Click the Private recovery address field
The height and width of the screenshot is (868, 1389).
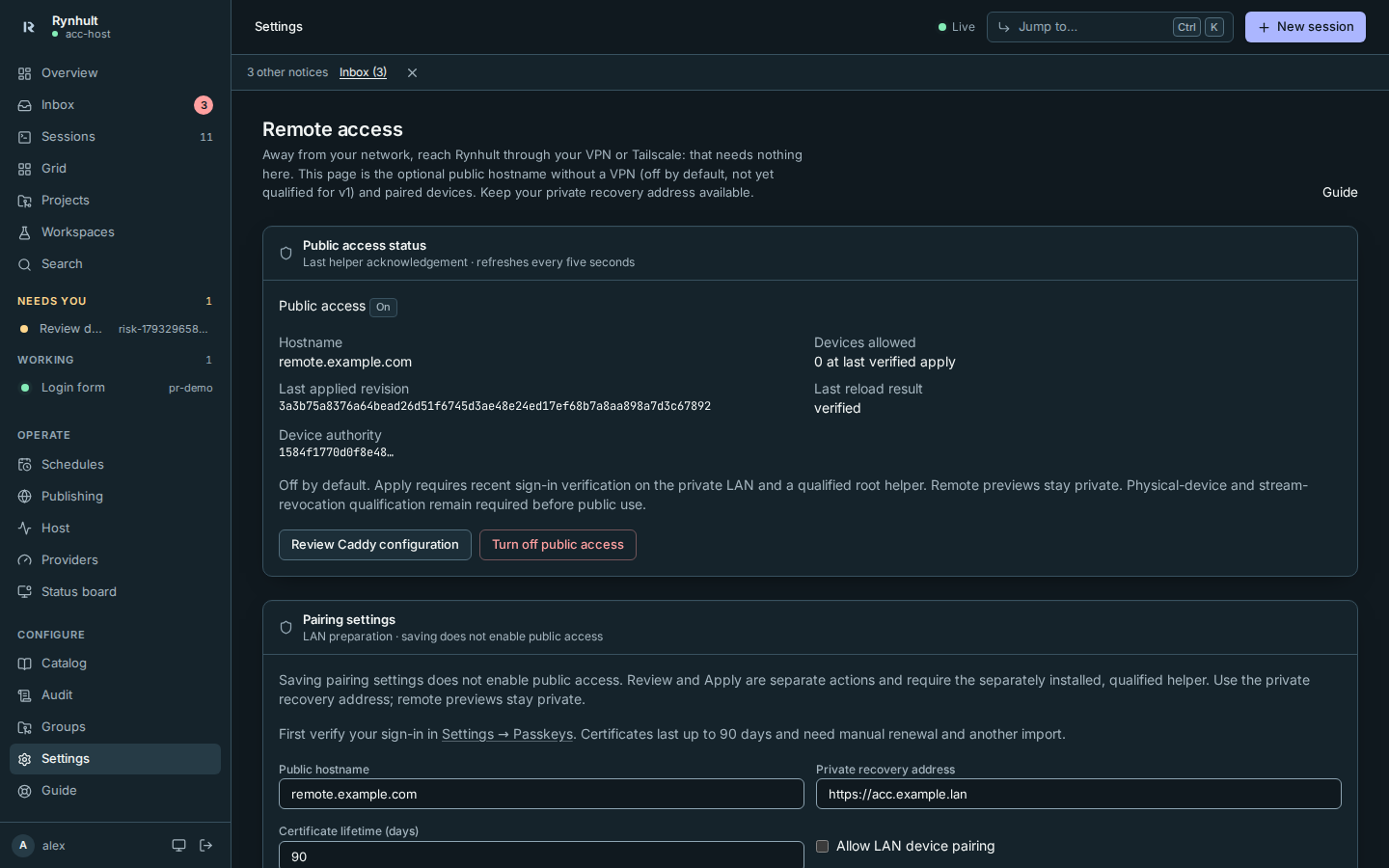coord(1078,794)
